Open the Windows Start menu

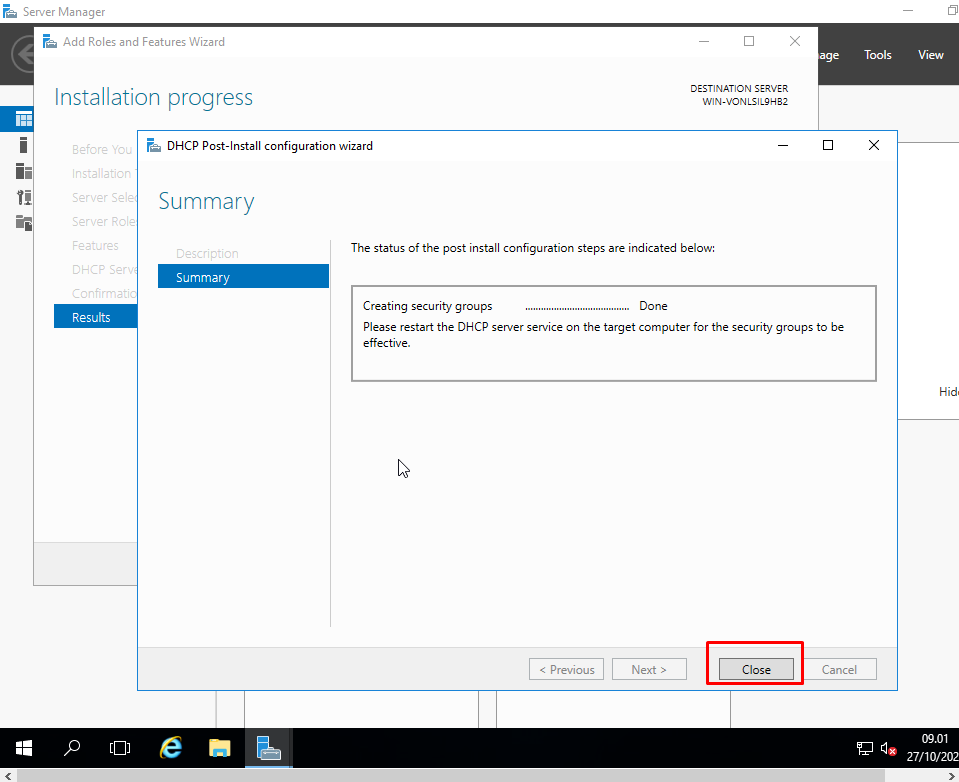24,748
